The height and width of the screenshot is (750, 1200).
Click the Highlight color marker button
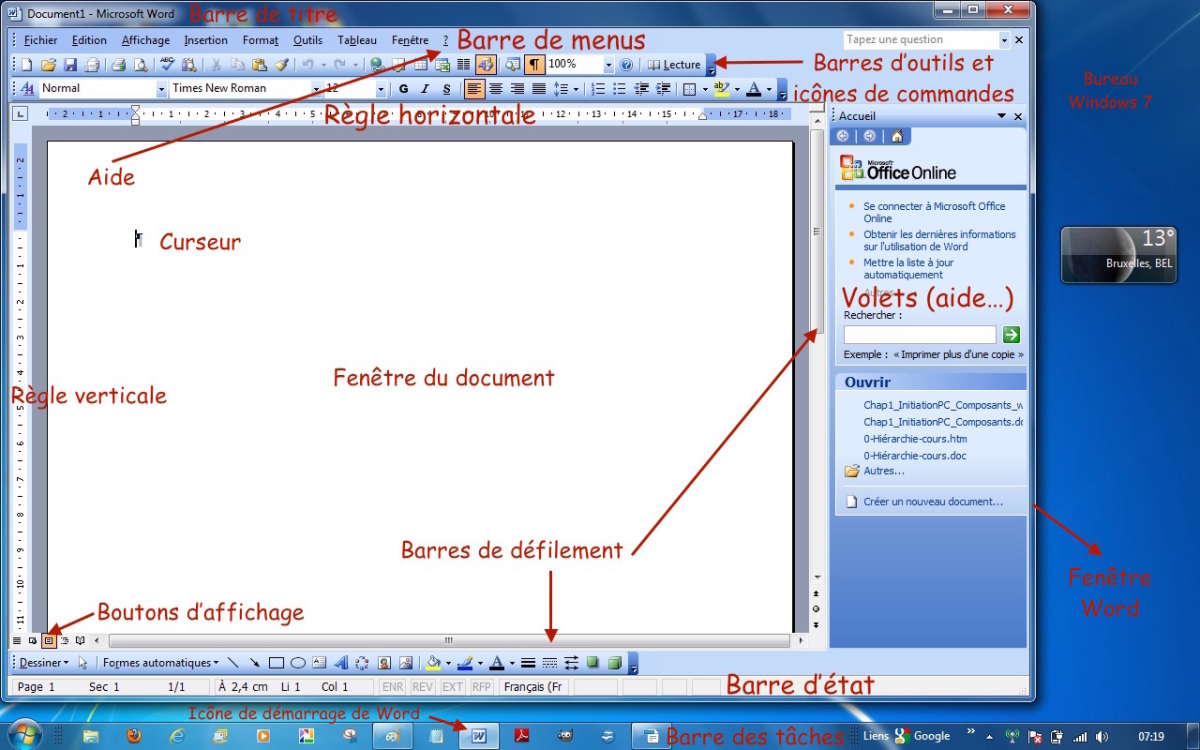coord(722,89)
